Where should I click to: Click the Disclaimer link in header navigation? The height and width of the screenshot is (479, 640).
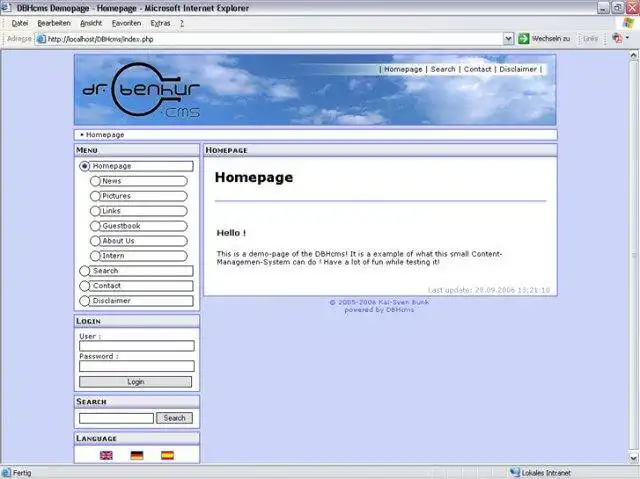click(518, 69)
